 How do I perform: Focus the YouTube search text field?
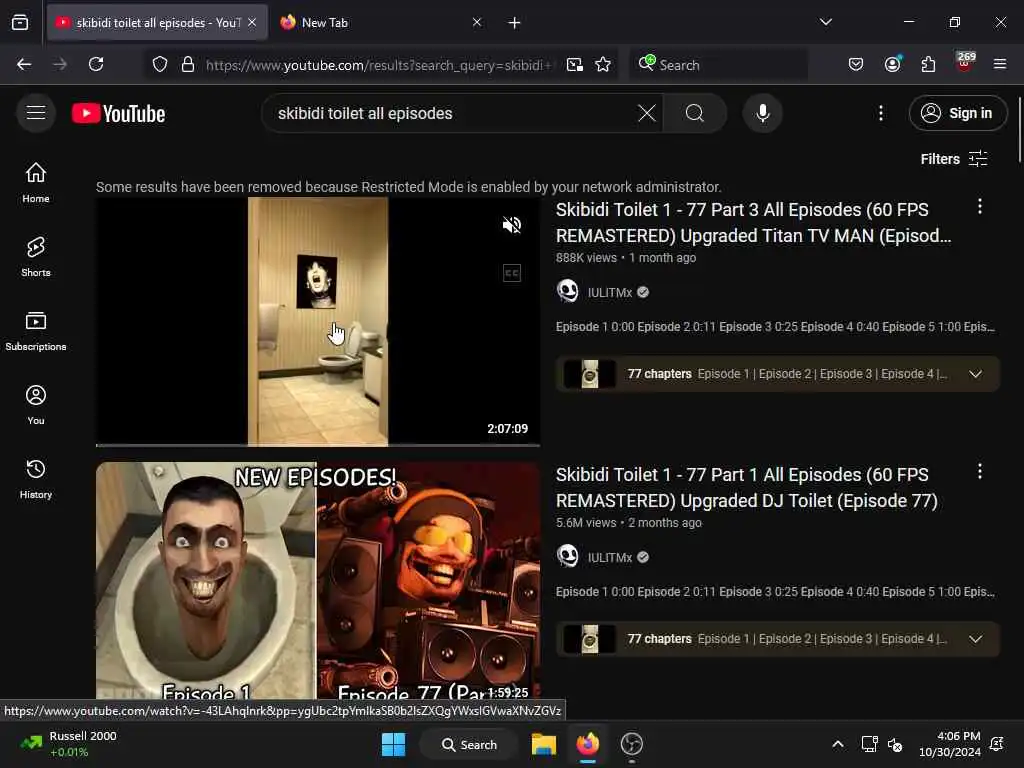pyautogui.click(x=451, y=113)
